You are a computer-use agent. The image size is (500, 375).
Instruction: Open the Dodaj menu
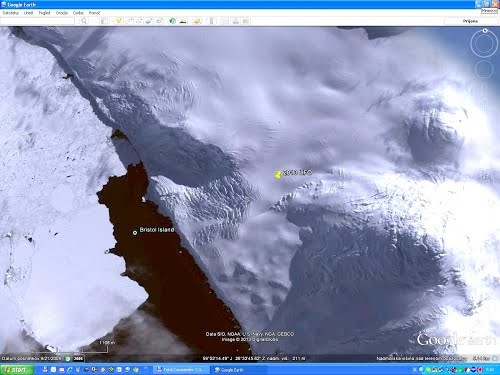pos(78,13)
